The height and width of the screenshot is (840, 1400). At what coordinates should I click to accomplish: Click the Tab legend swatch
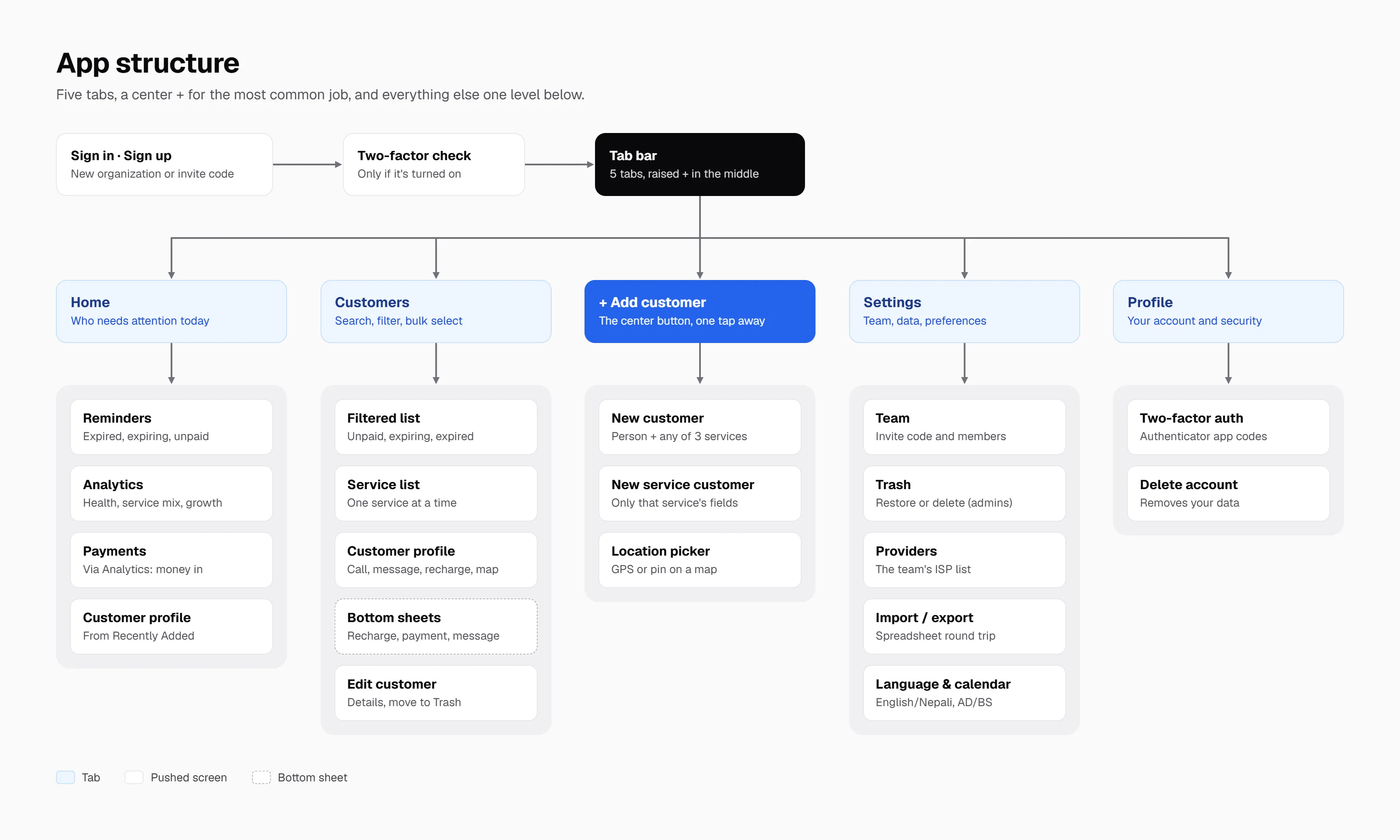tap(66, 777)
